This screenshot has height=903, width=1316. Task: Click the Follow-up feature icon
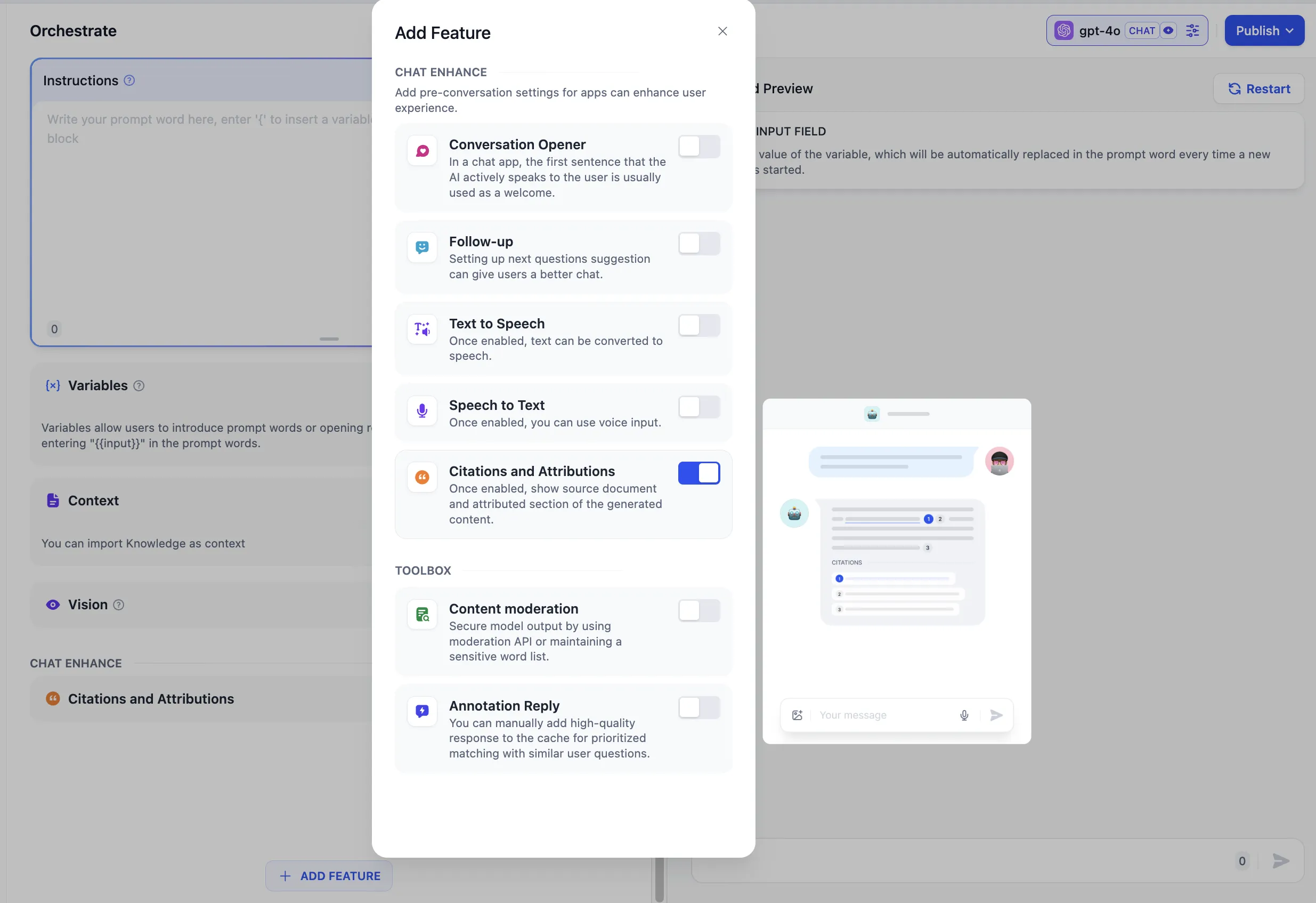pyautogui.click(x=422, y=247)
